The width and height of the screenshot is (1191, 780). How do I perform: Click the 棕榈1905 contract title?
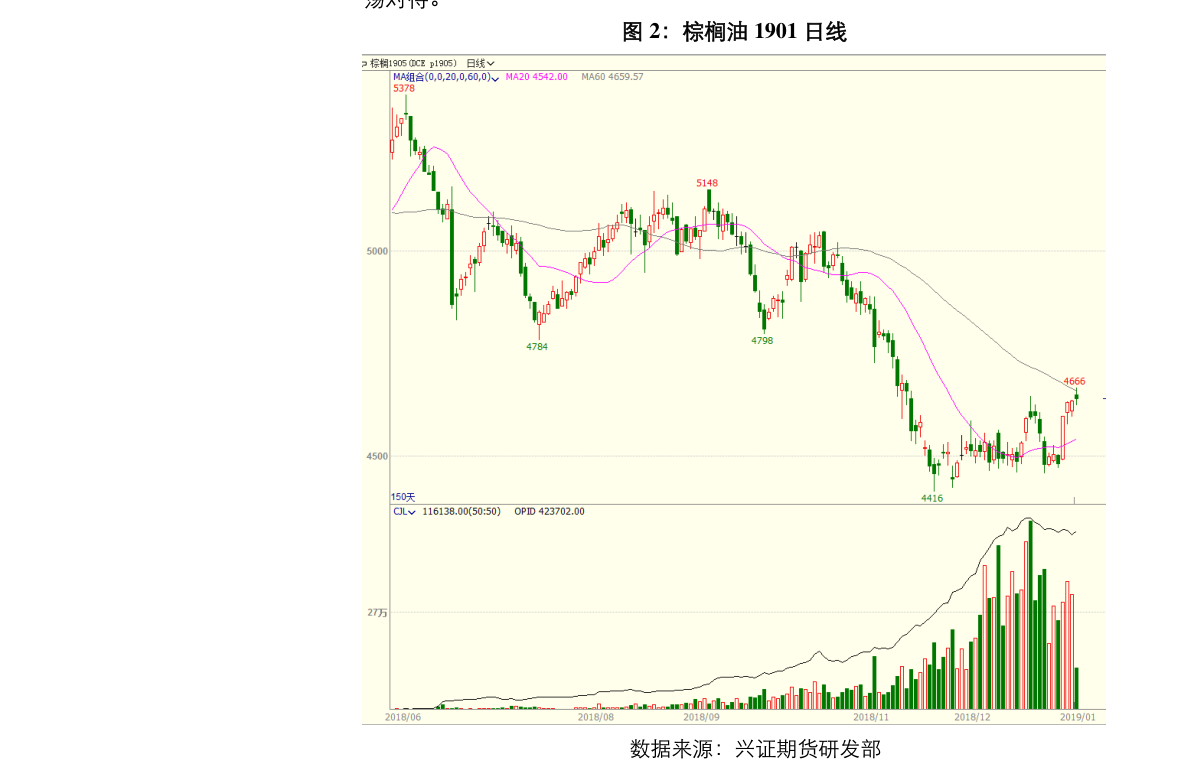tap(410, 63)
